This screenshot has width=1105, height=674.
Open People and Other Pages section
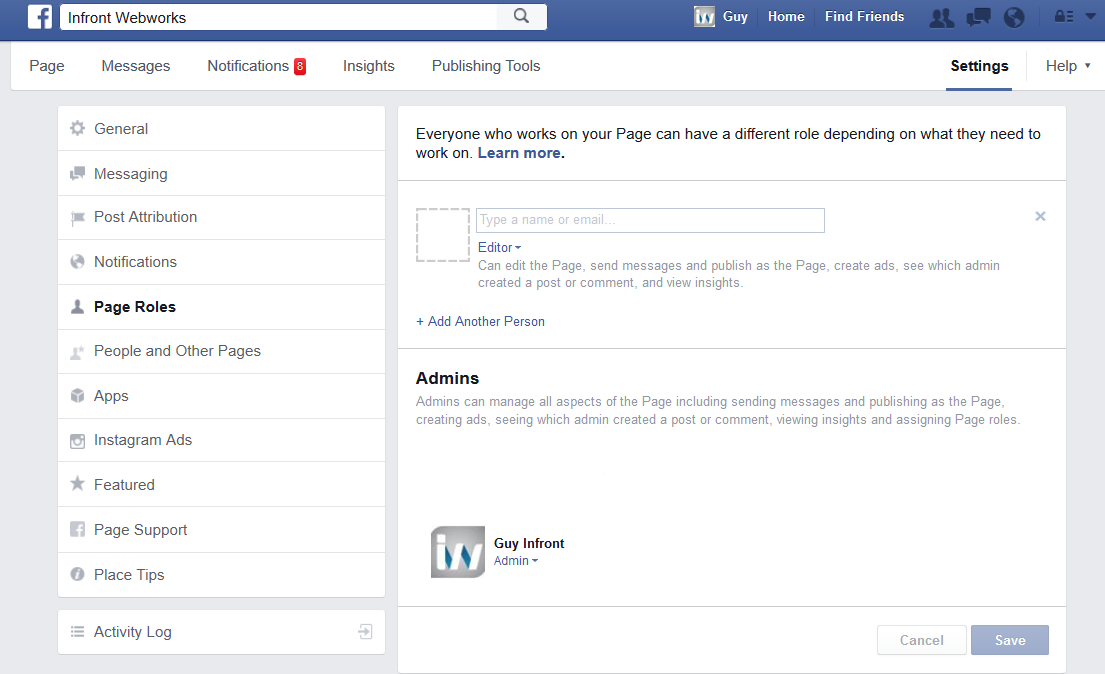pos(221,352)
